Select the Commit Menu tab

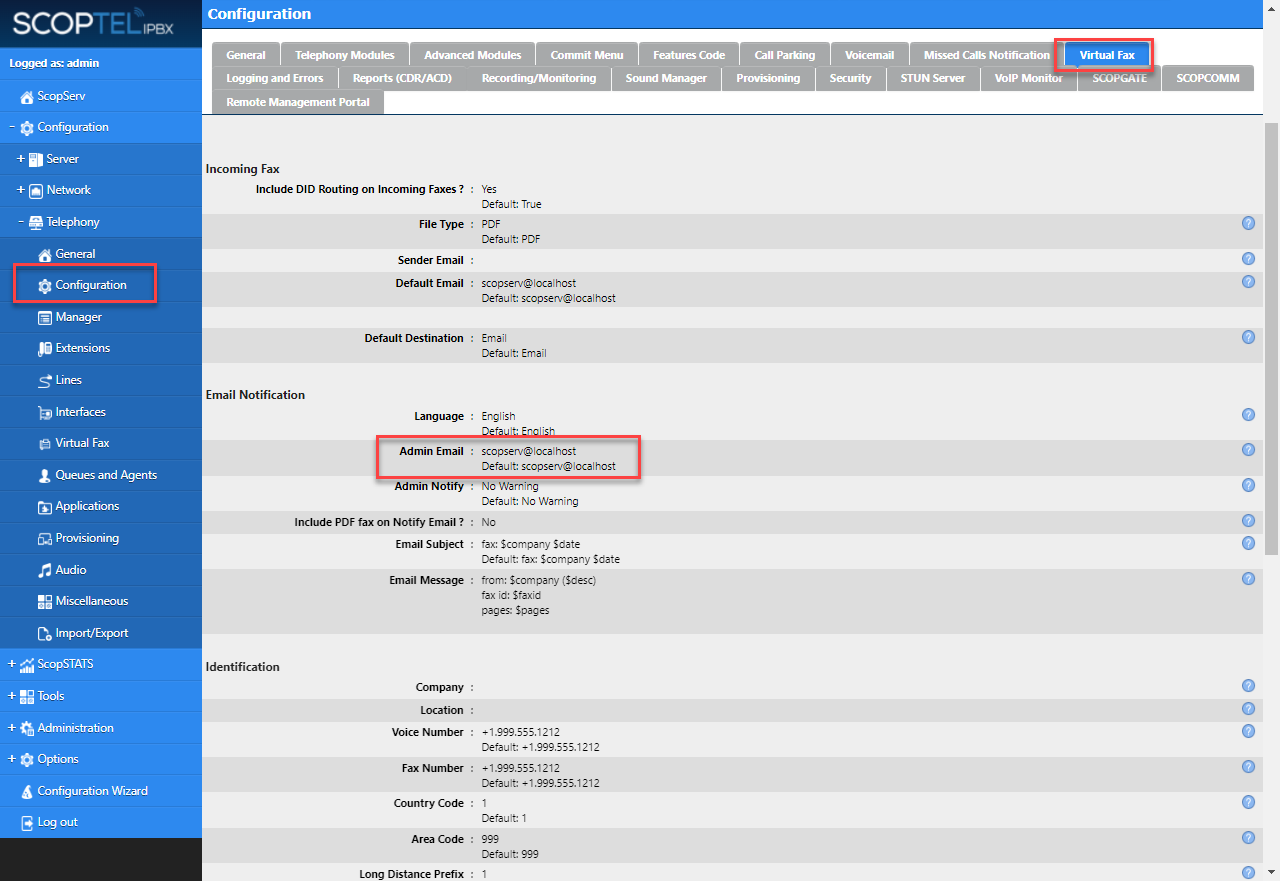[587, 55]
